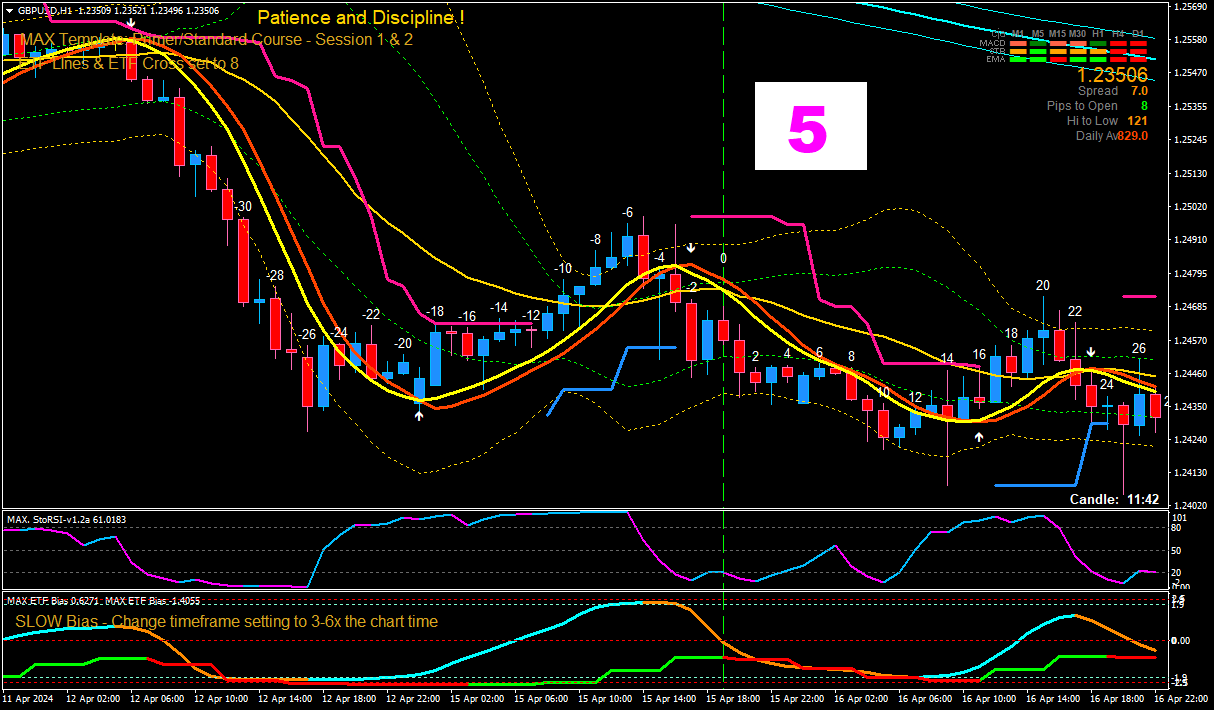Click the 1.25130 level on price axis
The image size is (1214, 710).
point(1190,173)
